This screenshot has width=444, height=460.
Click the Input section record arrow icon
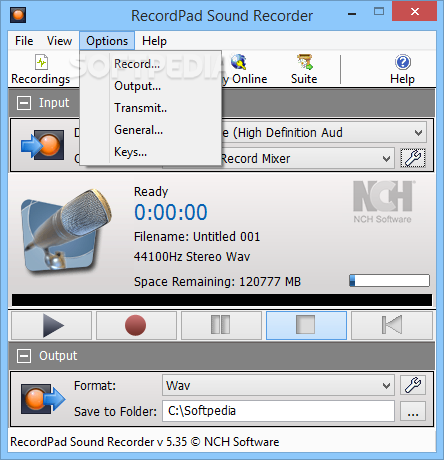(43, 145)
